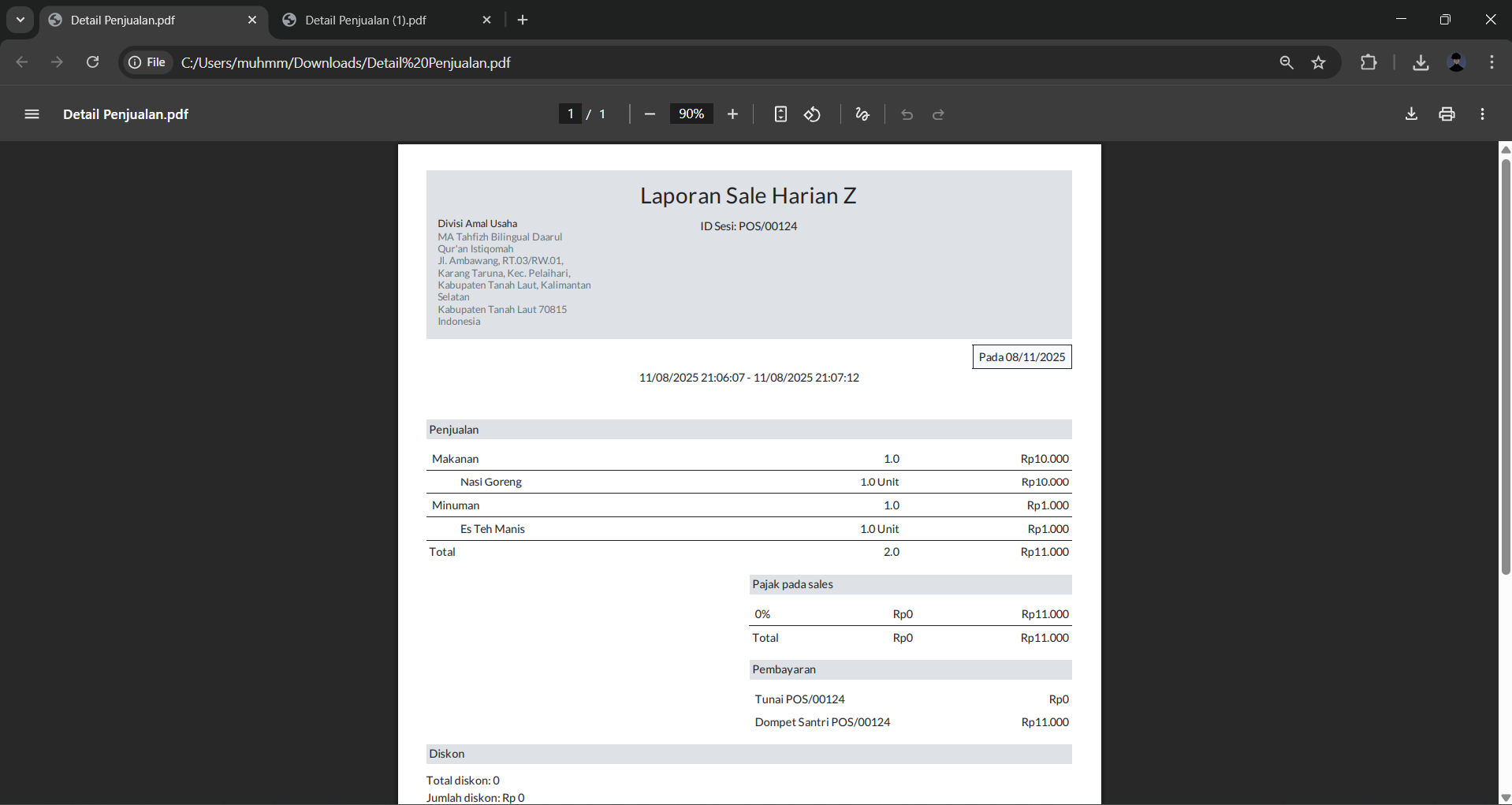Screen dimensions: 1512x805
Task: Click the Fit to page icon
Action: click(780, 114)
